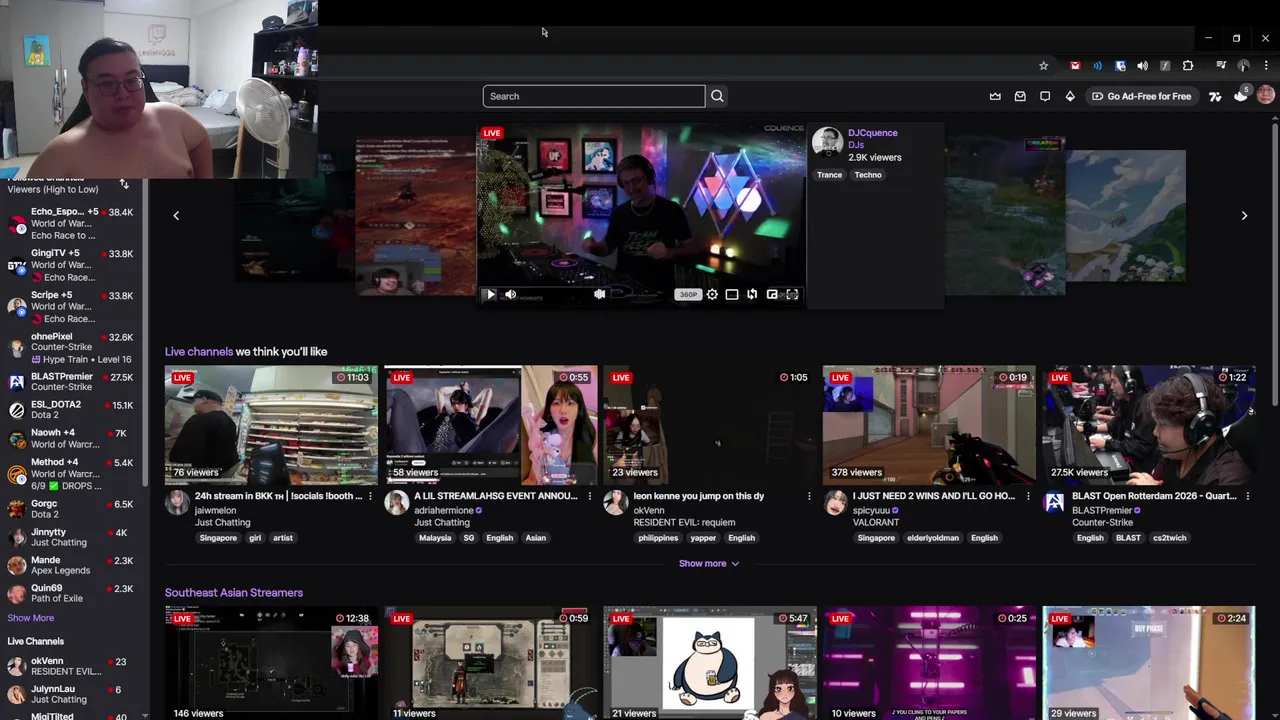Select the elderlyoldman tag

932,538
